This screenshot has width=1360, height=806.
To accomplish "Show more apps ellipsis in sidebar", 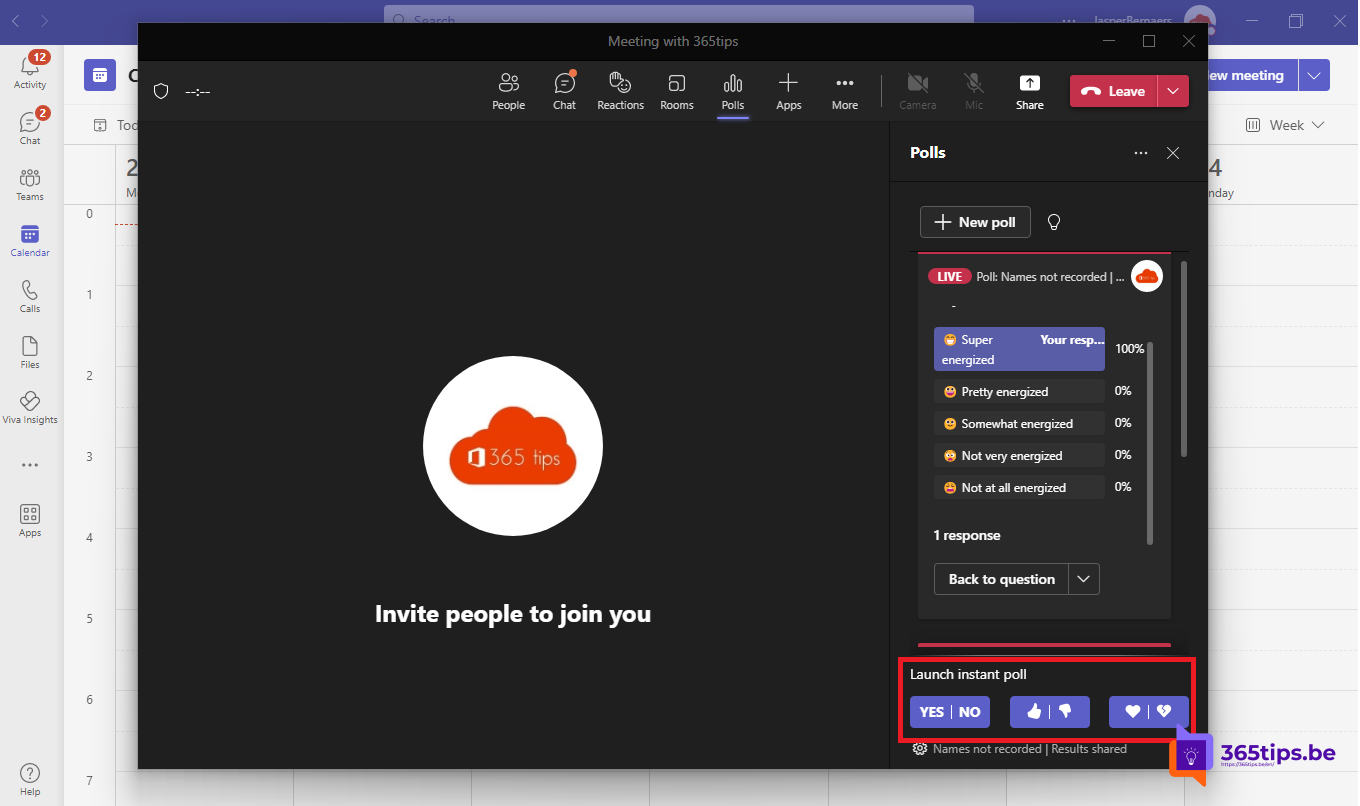I will coord(30,465).
